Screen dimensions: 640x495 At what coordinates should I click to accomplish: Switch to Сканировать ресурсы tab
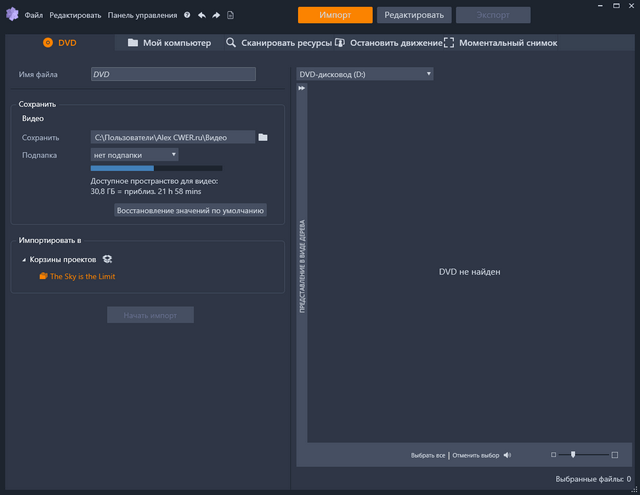tap(278, 43)
